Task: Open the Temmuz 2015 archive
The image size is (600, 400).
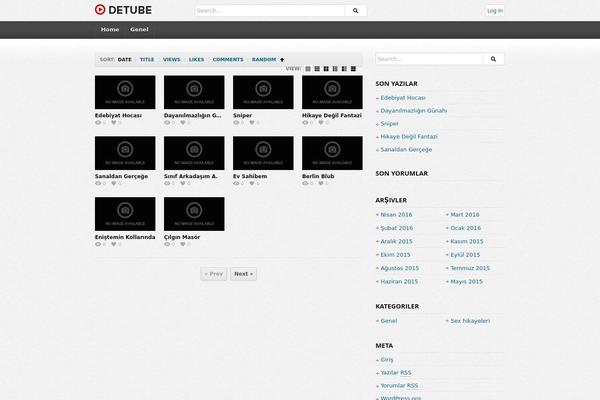Action: tap(470, 268)
